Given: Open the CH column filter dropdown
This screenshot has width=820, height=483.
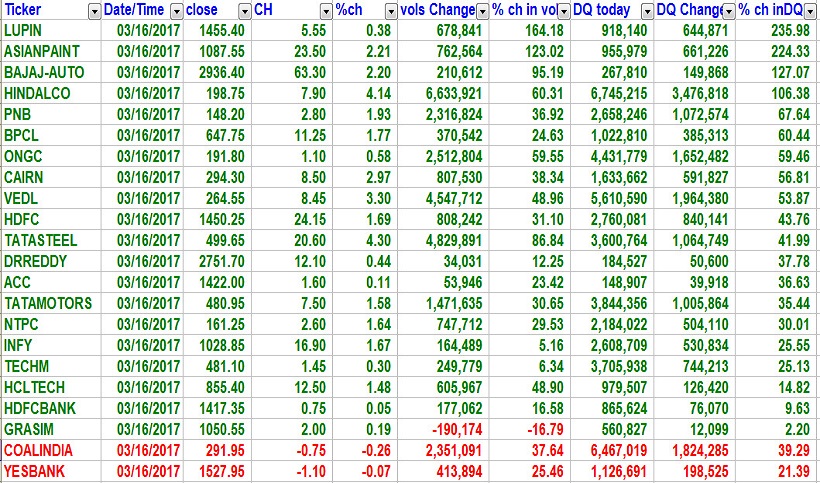Looking at the screenshot, I should coord(326,11).
